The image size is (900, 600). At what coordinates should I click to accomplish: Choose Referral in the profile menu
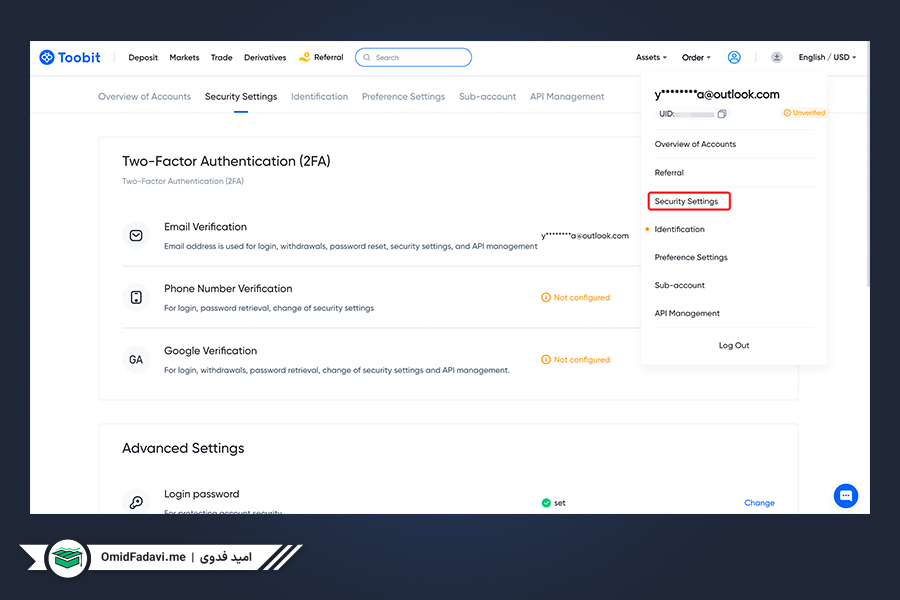(x=669, y=173)
